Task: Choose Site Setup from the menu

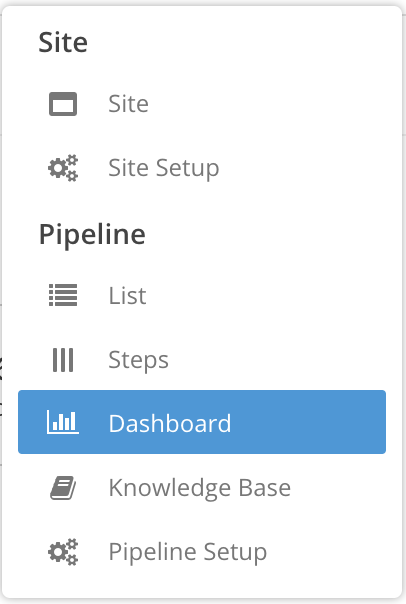Action: point(164,168)
